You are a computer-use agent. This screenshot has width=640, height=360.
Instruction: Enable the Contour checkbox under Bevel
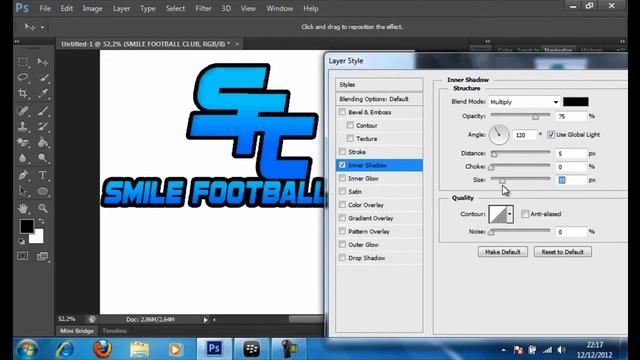pos(350,125)
